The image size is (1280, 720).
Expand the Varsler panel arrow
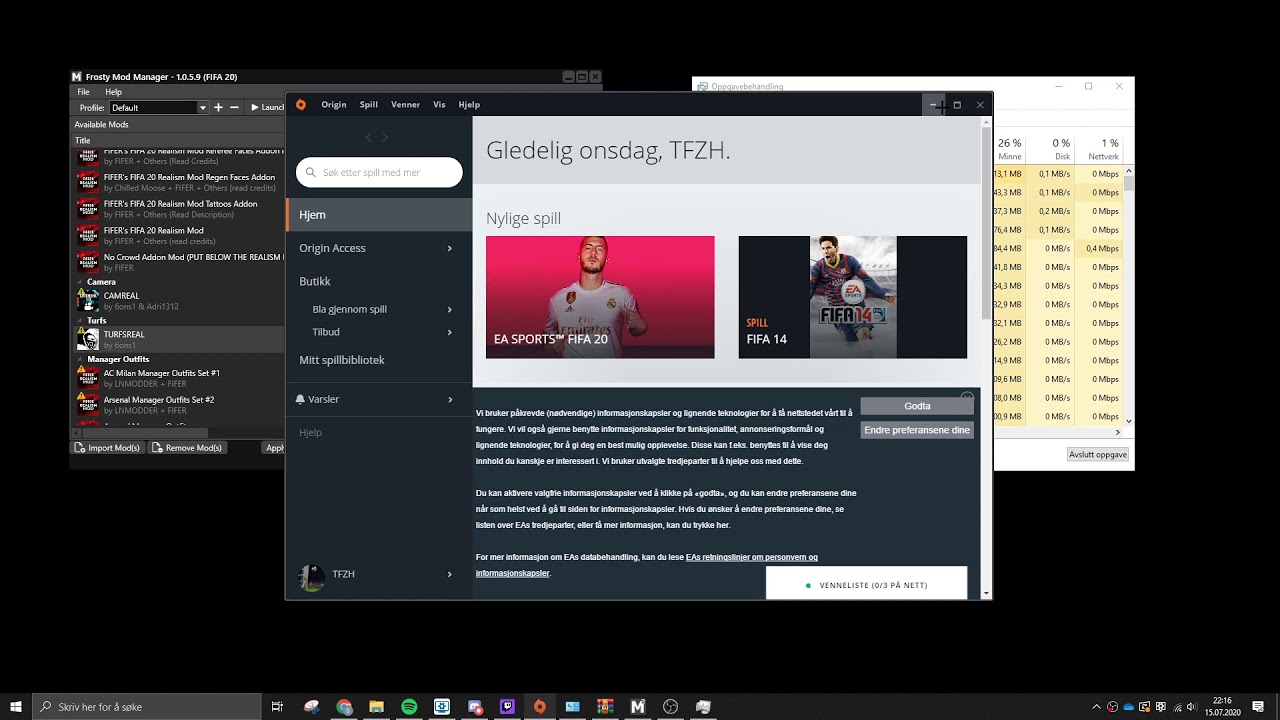click(449, 399)
